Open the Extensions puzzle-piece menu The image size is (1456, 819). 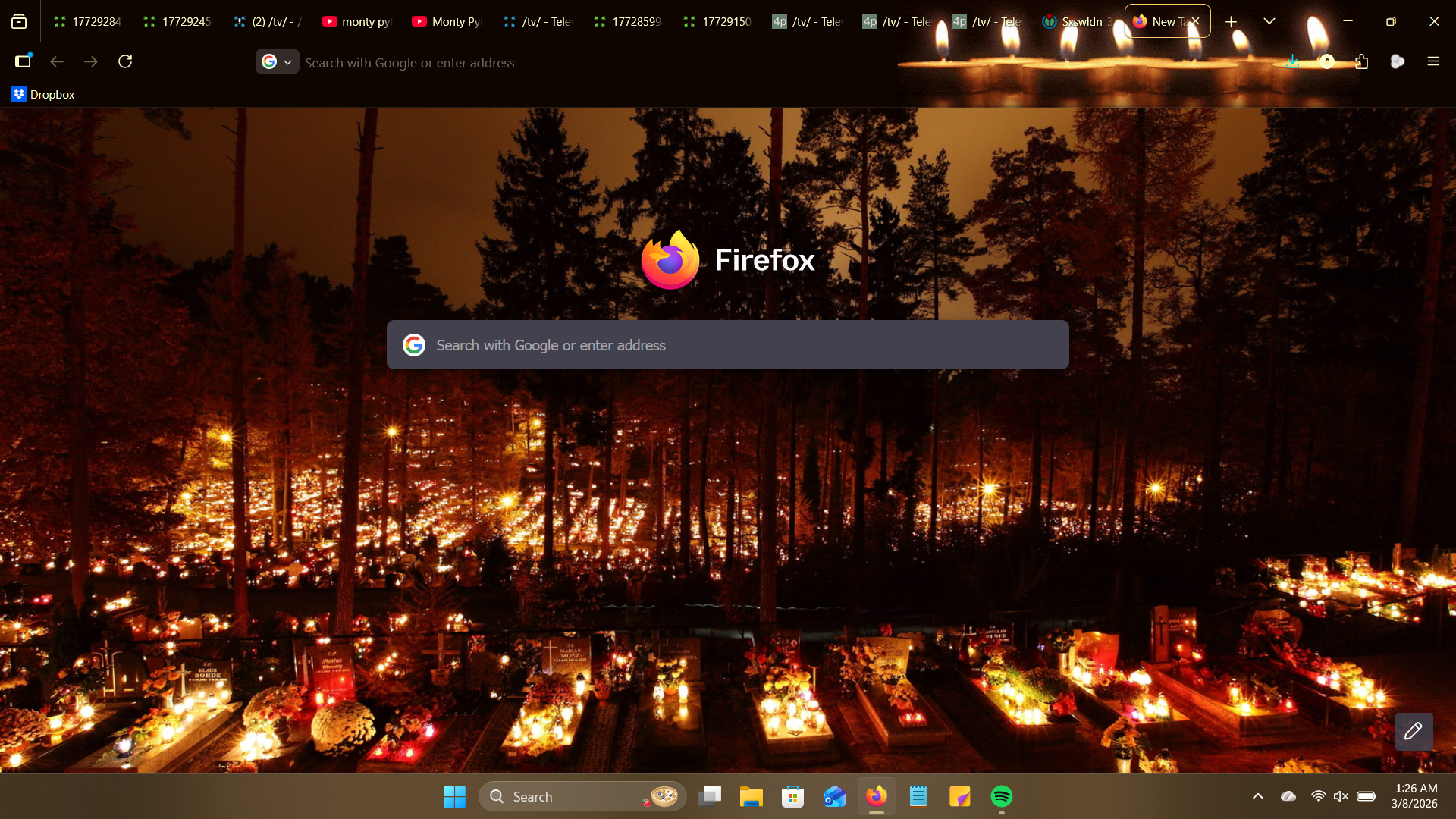pyautogui.click(x=1362, y=61)
